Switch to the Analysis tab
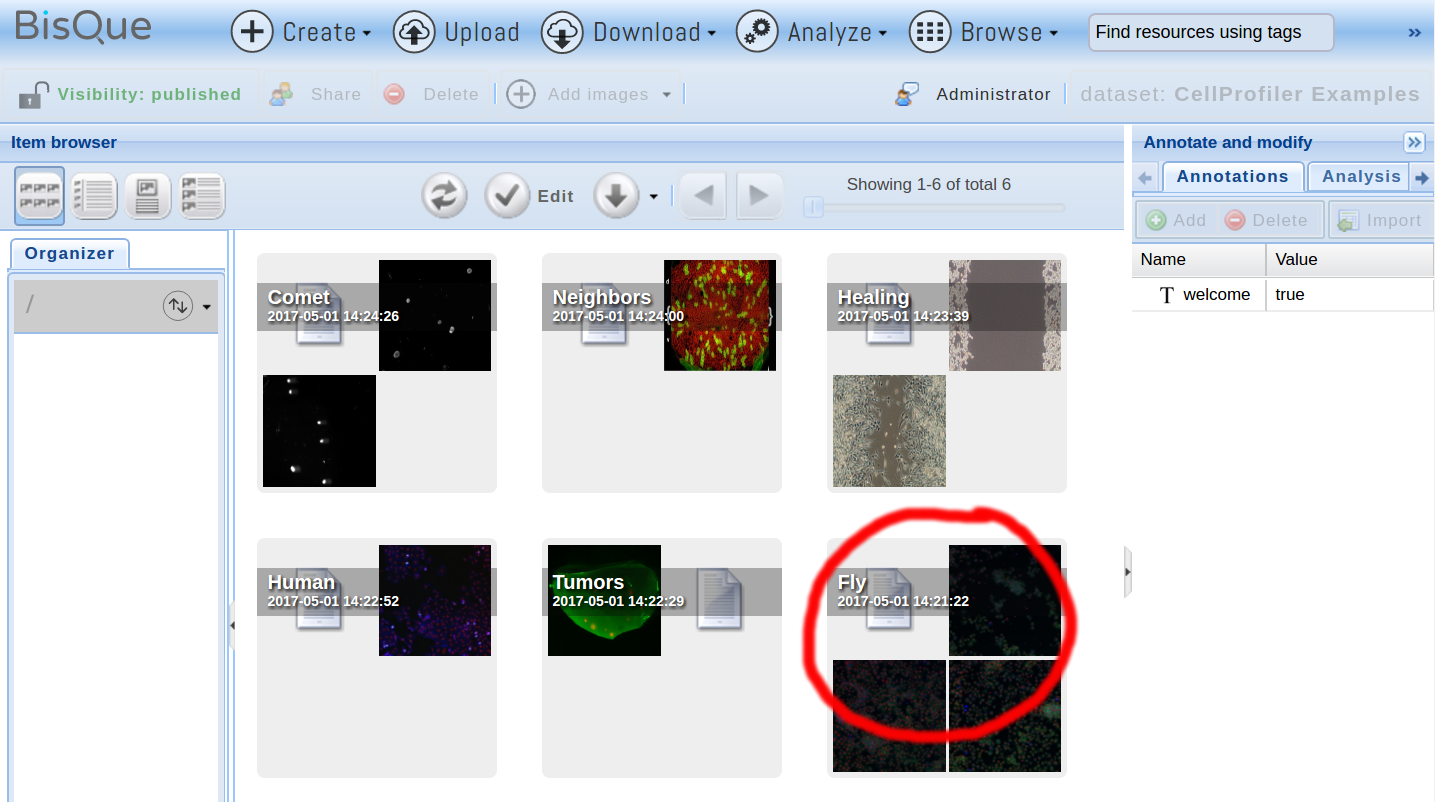The width and height of the screenshot is (1435, 802). click(1360, 176)
